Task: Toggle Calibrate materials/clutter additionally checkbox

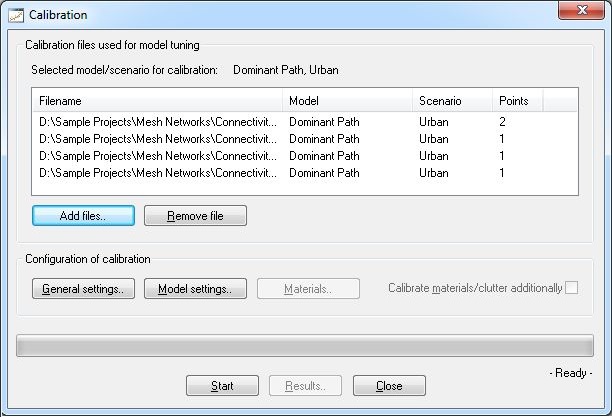Action: (x=572, y=288)
